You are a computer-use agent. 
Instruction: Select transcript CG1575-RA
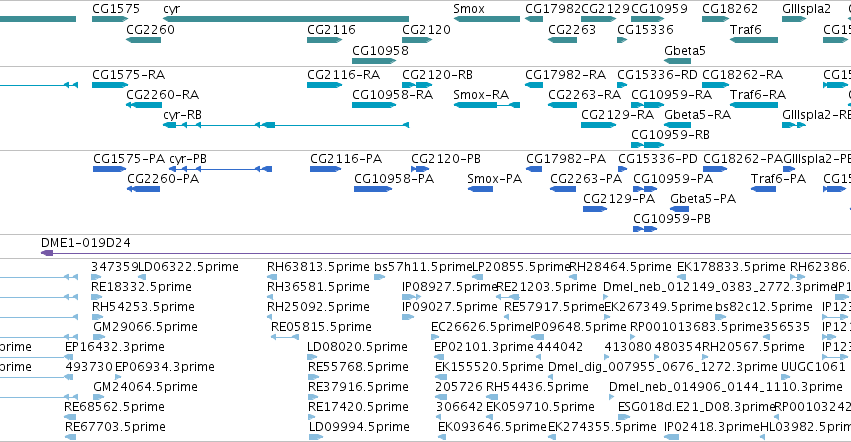coord(110,85)
